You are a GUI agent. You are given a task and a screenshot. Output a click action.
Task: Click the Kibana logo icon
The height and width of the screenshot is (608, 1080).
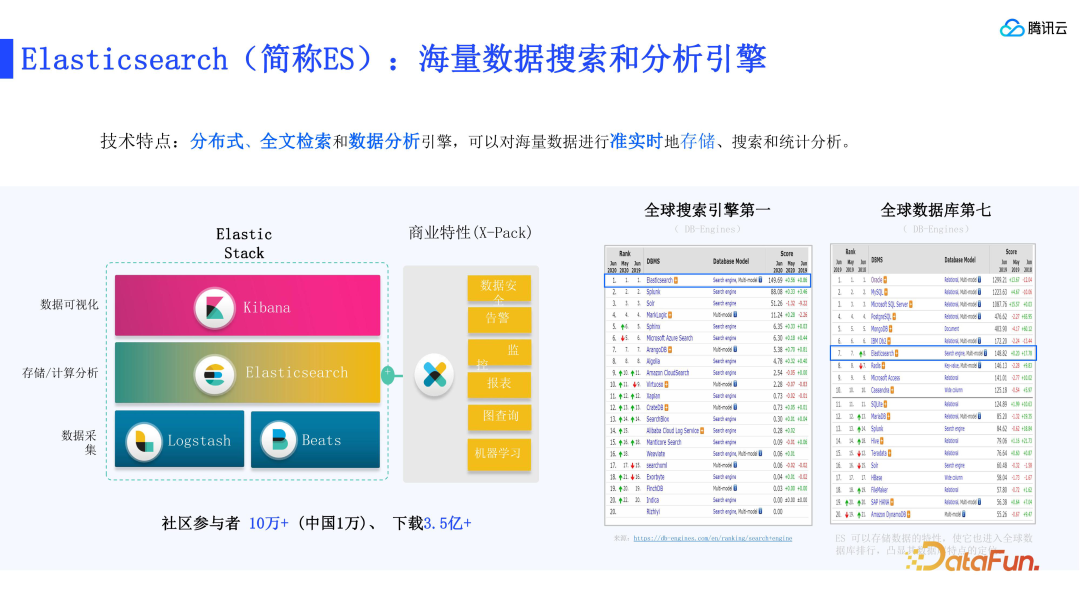(213, 307)
